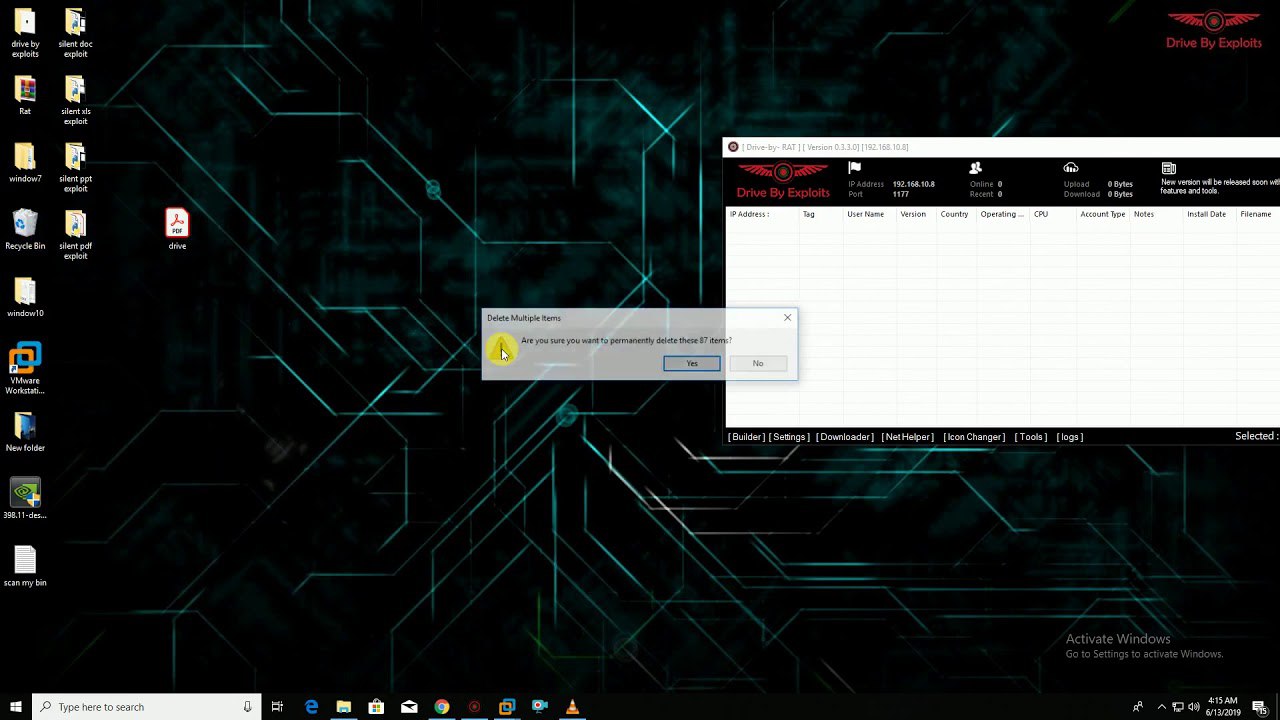Select the 398.11 NVIDIA installer desktop icon
1280x720 pixels.
tap(25, 499)
